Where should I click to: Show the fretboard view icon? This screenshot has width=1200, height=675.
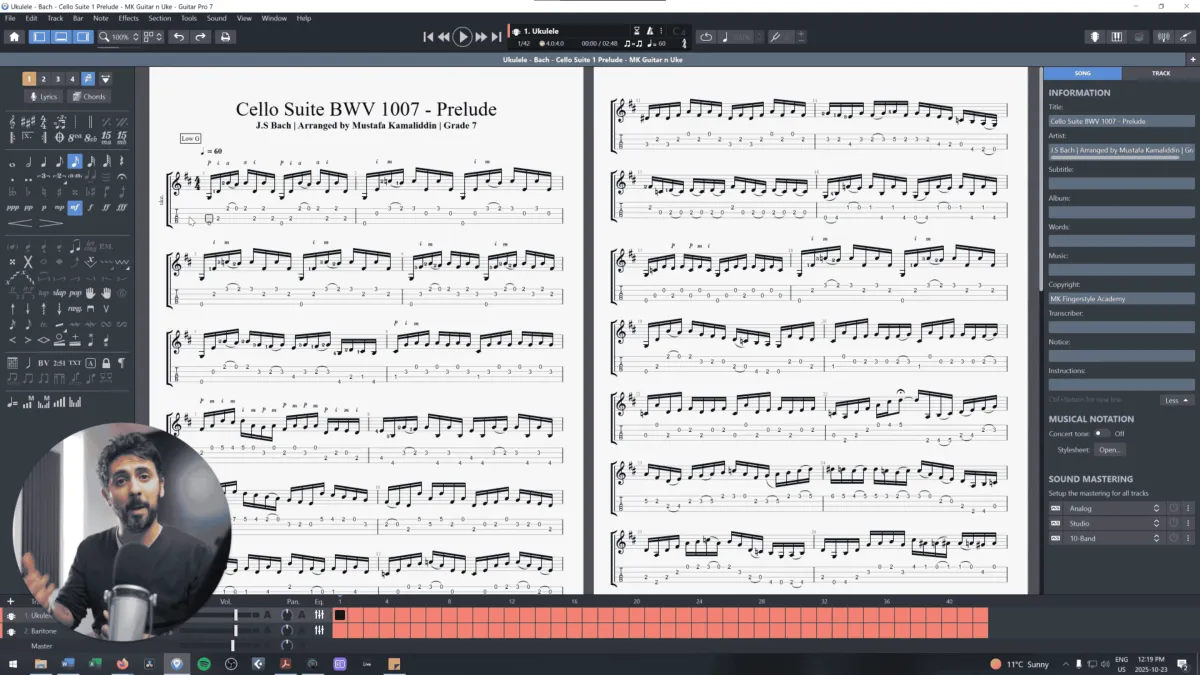point(1095,37)
